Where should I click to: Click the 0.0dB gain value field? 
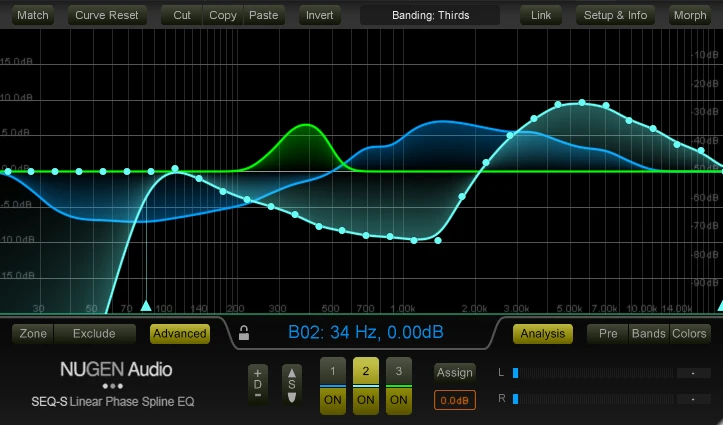point(455,400)
